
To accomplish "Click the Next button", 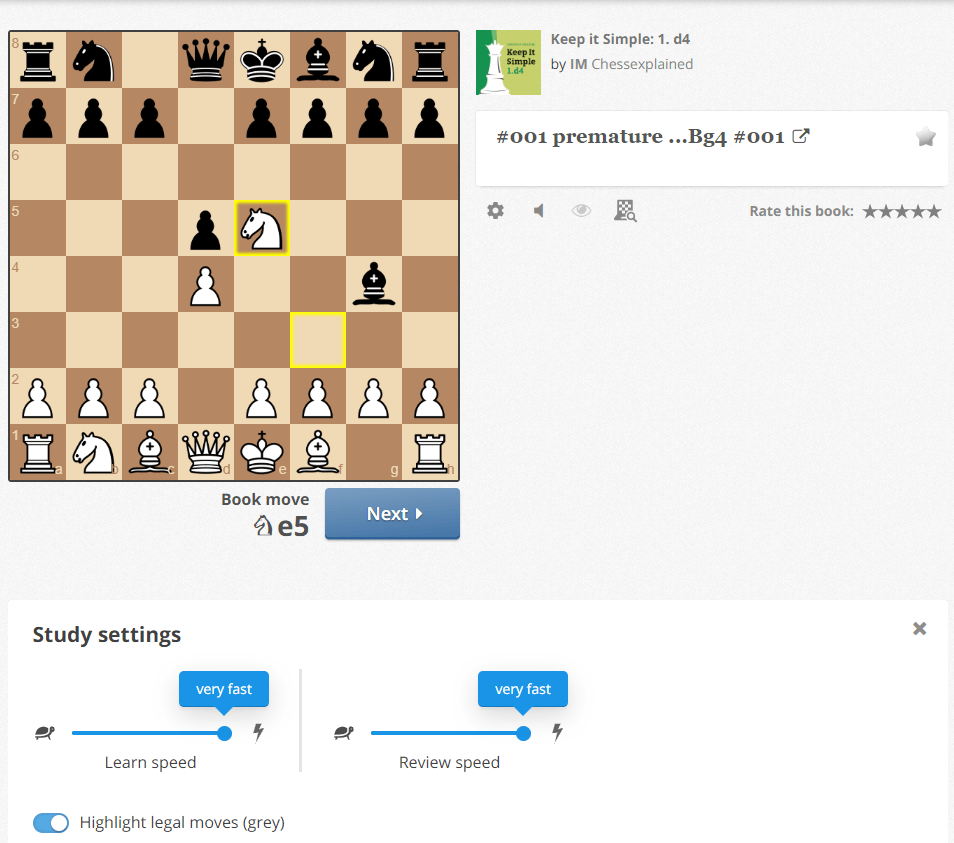I will pyautogui.click(x=392, y=514).
